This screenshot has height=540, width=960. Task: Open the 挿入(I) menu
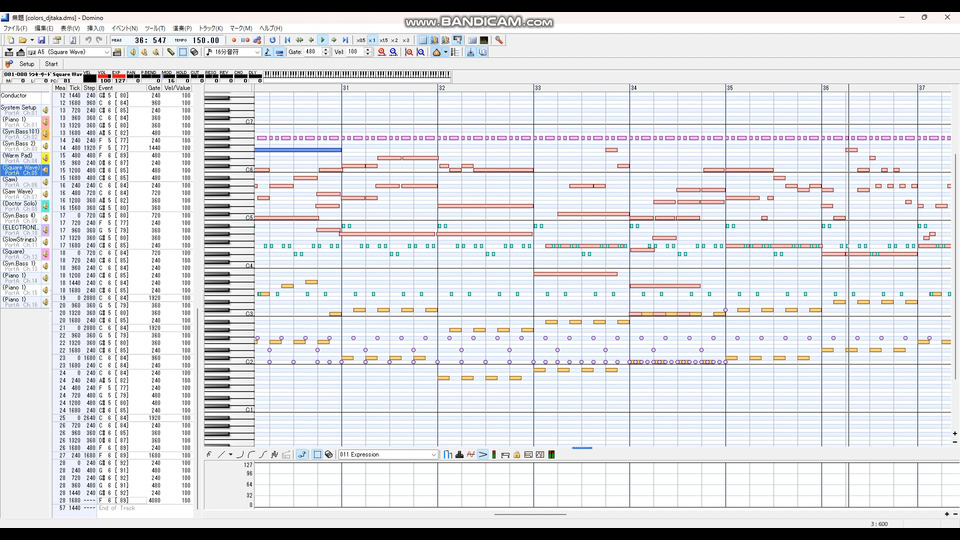tap(96, 28)
